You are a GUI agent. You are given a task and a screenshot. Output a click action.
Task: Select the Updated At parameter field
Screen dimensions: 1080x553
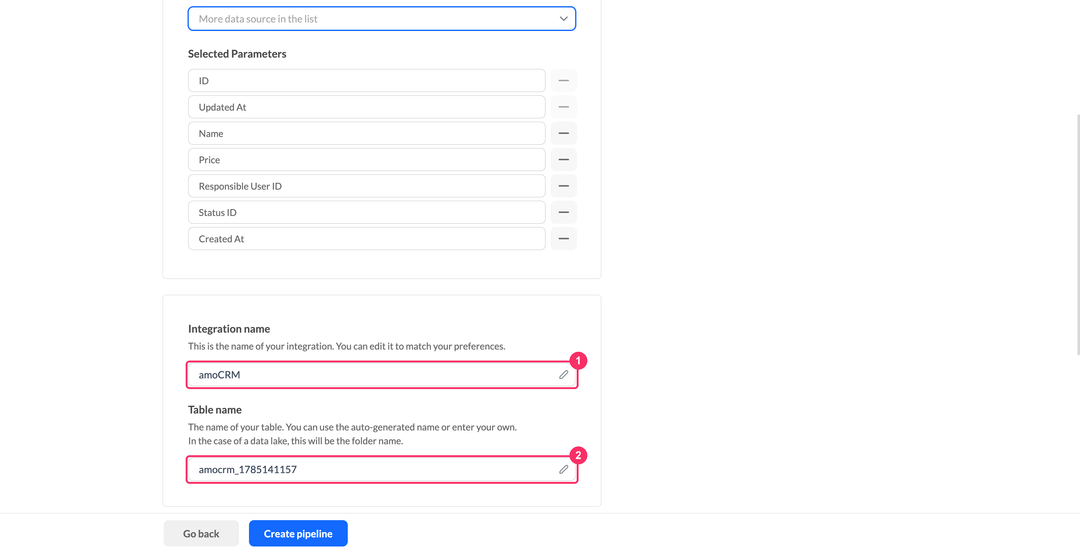pos(366,107)
